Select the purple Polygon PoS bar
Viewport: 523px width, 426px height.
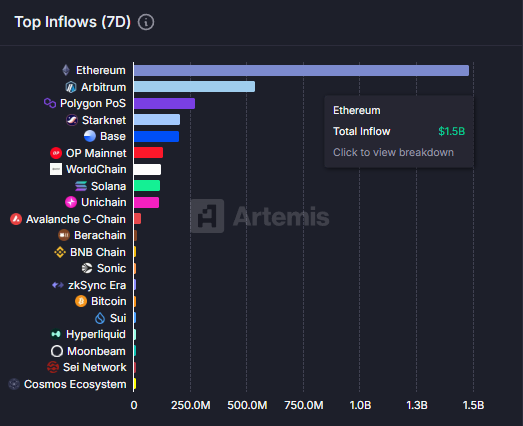(x=164, y=103)
